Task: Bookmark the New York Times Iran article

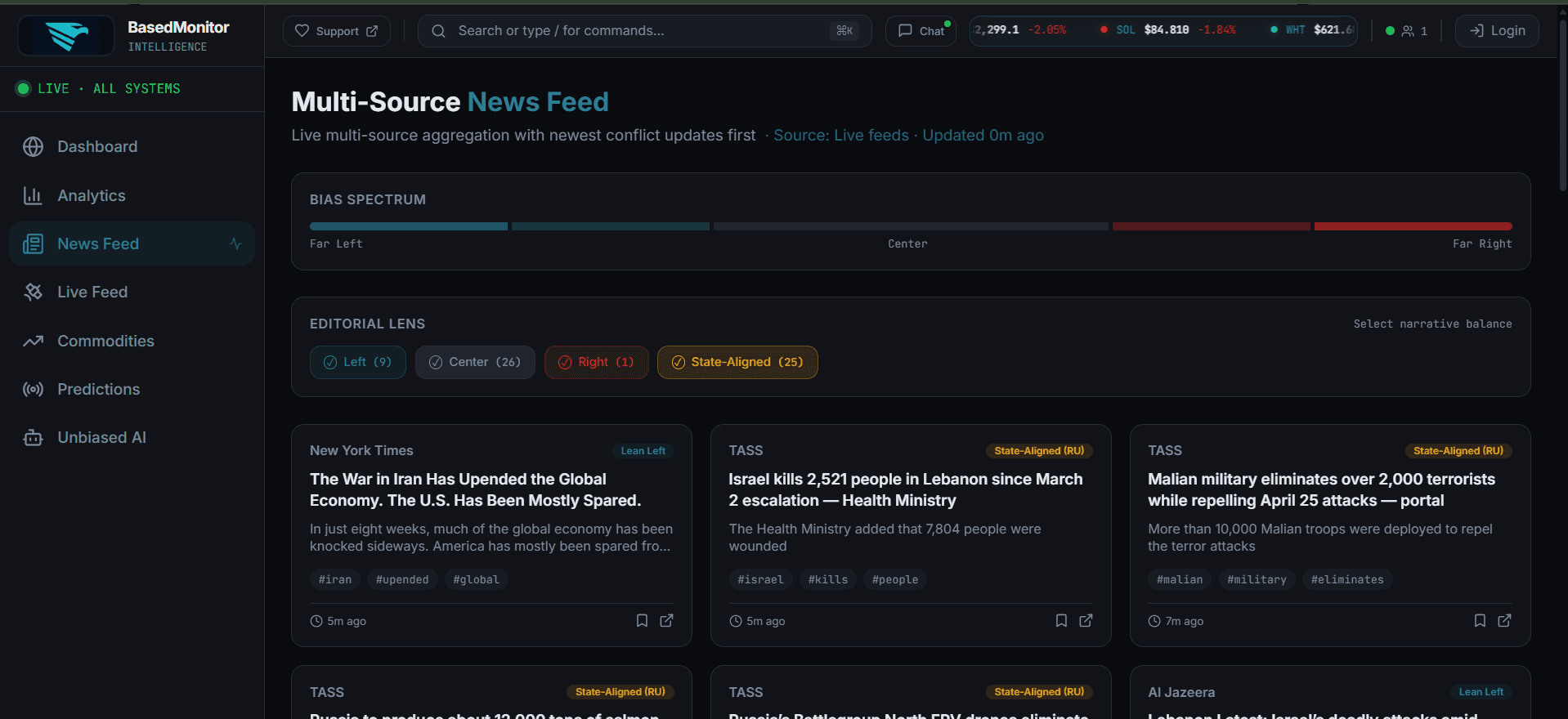Action: point(642,621)
